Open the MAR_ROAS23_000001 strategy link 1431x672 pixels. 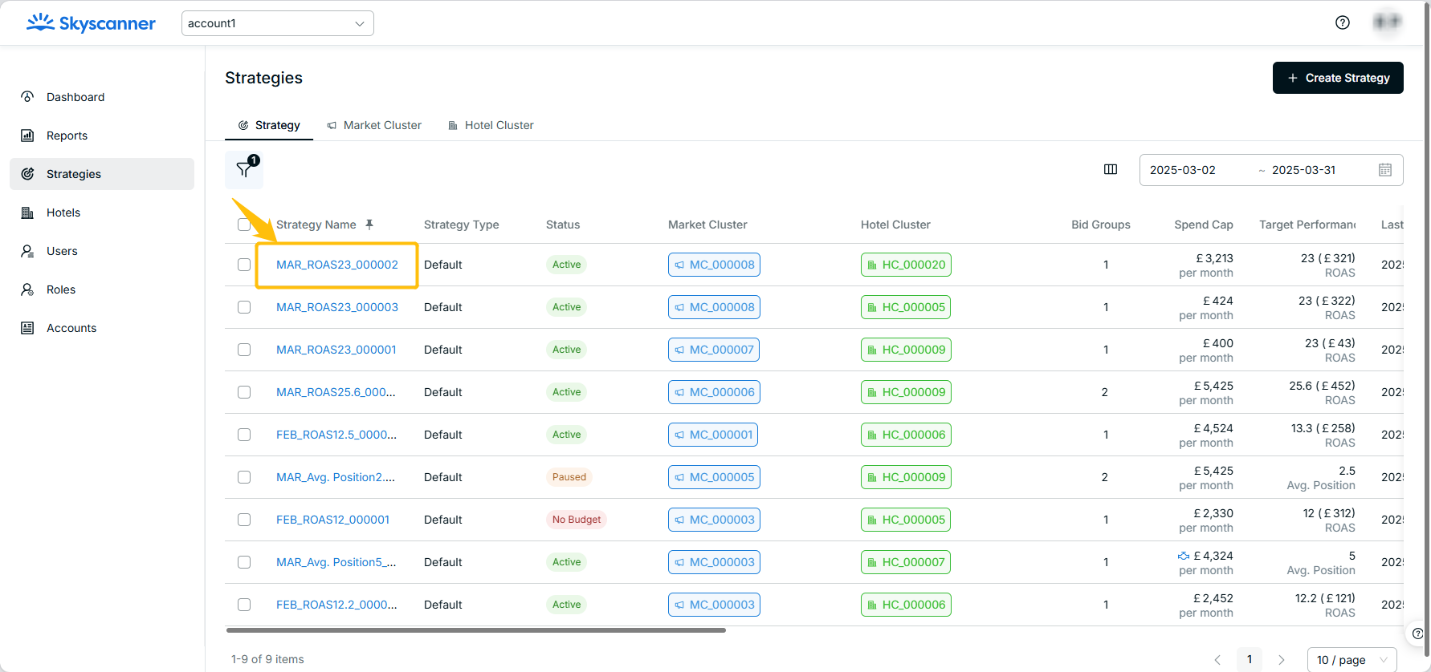336,350
